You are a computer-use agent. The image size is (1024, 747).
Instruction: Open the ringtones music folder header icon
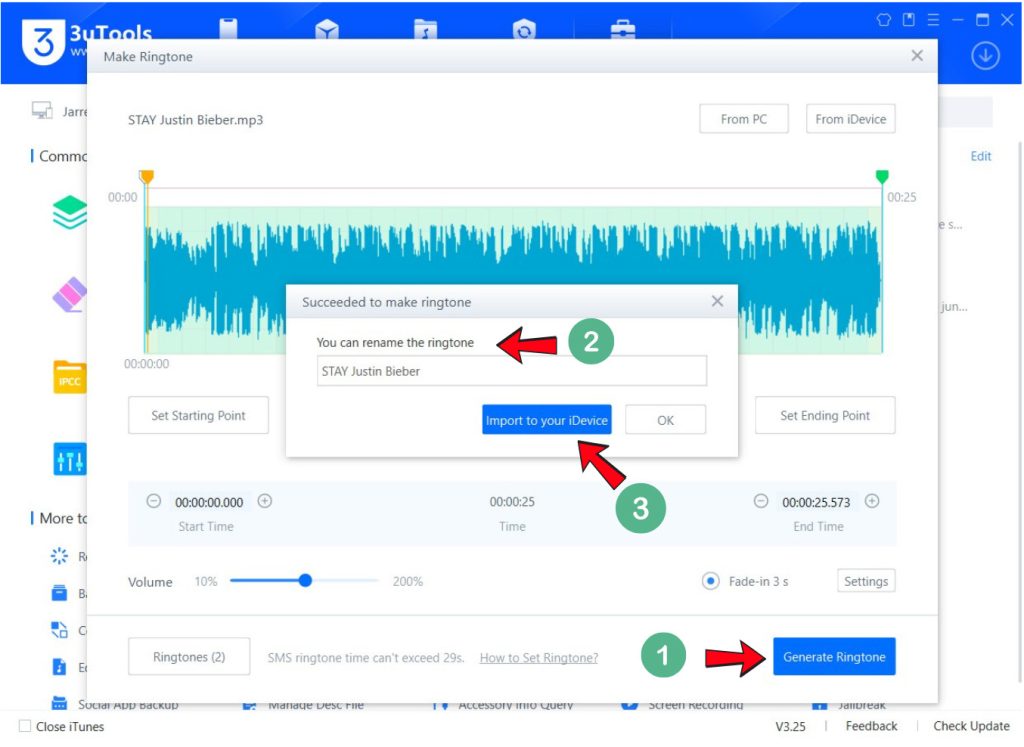point(425,29)
